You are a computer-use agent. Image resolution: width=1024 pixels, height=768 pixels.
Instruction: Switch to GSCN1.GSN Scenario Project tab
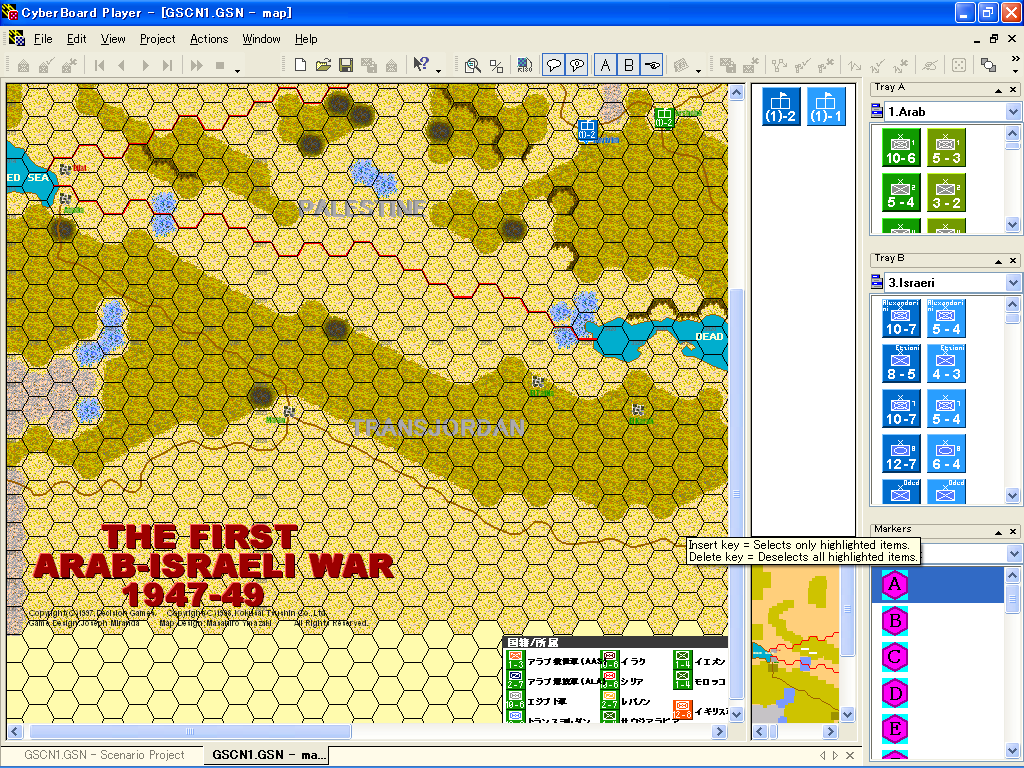click(x=104, y=755)
